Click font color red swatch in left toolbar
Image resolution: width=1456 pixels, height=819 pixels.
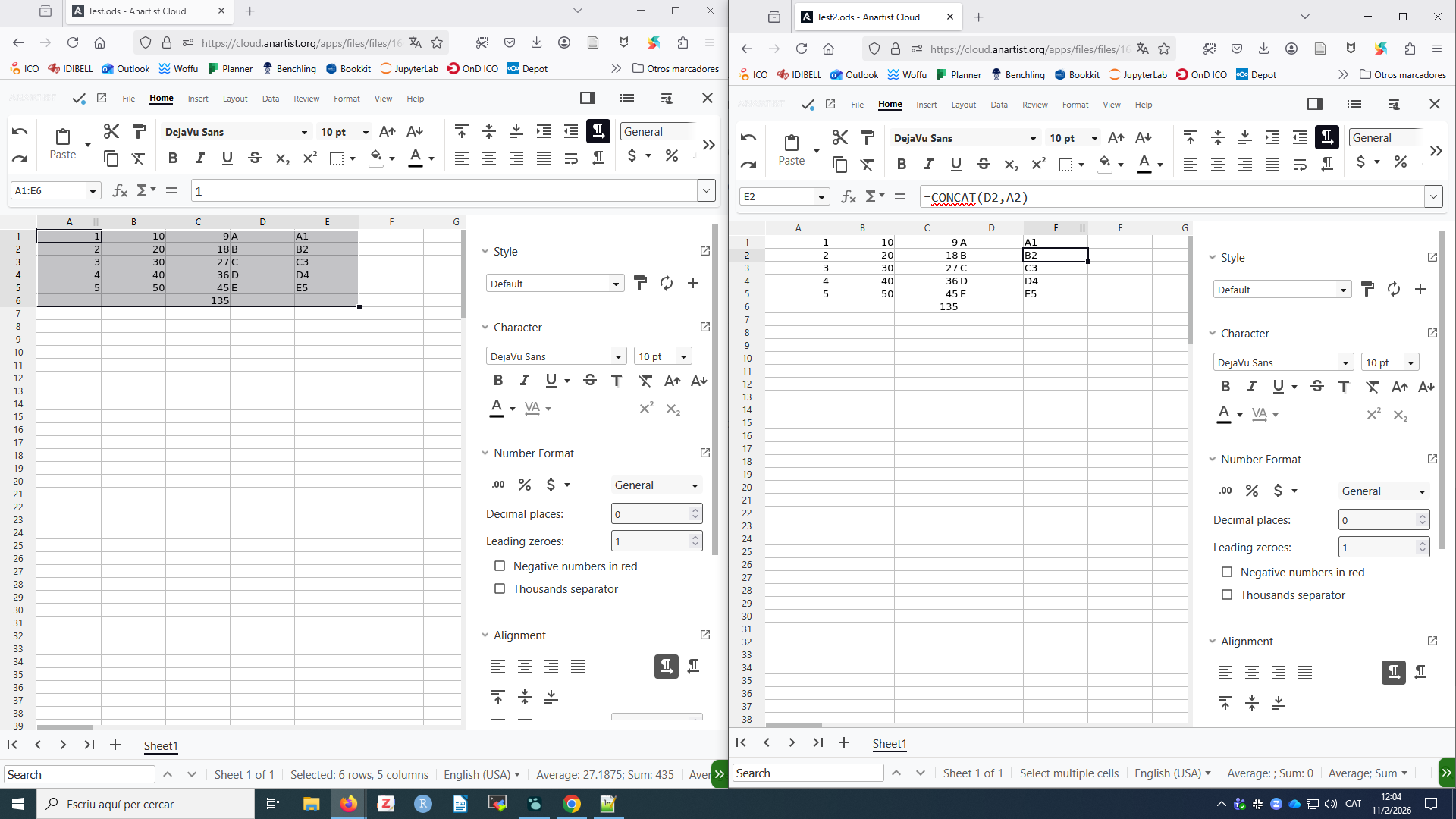click(415, 158)
